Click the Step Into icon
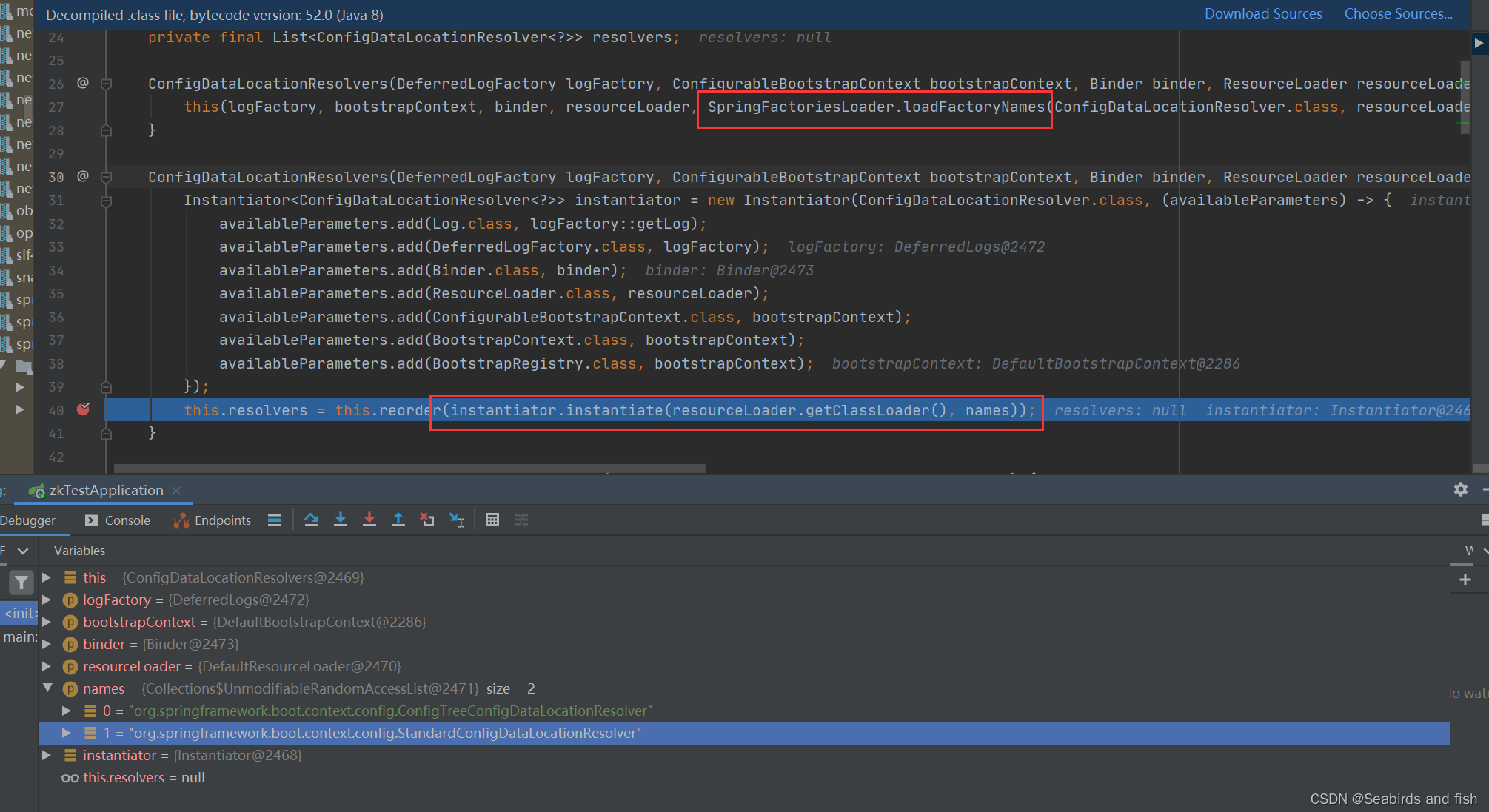 341,520
